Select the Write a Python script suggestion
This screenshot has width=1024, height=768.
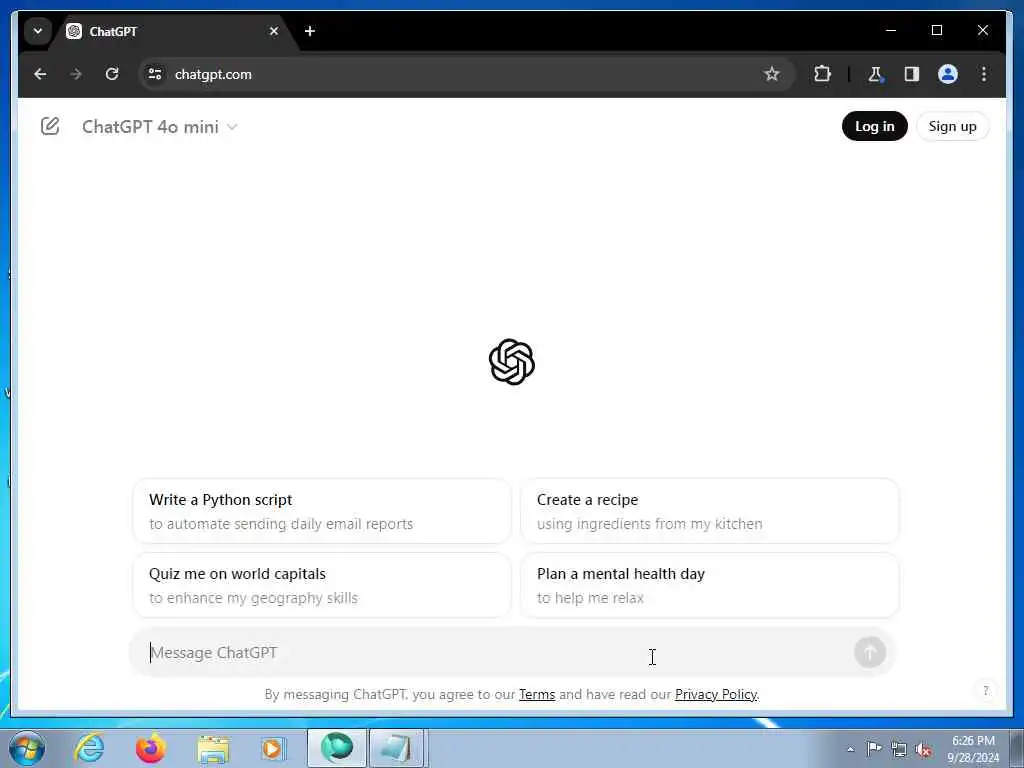point(322,511)
